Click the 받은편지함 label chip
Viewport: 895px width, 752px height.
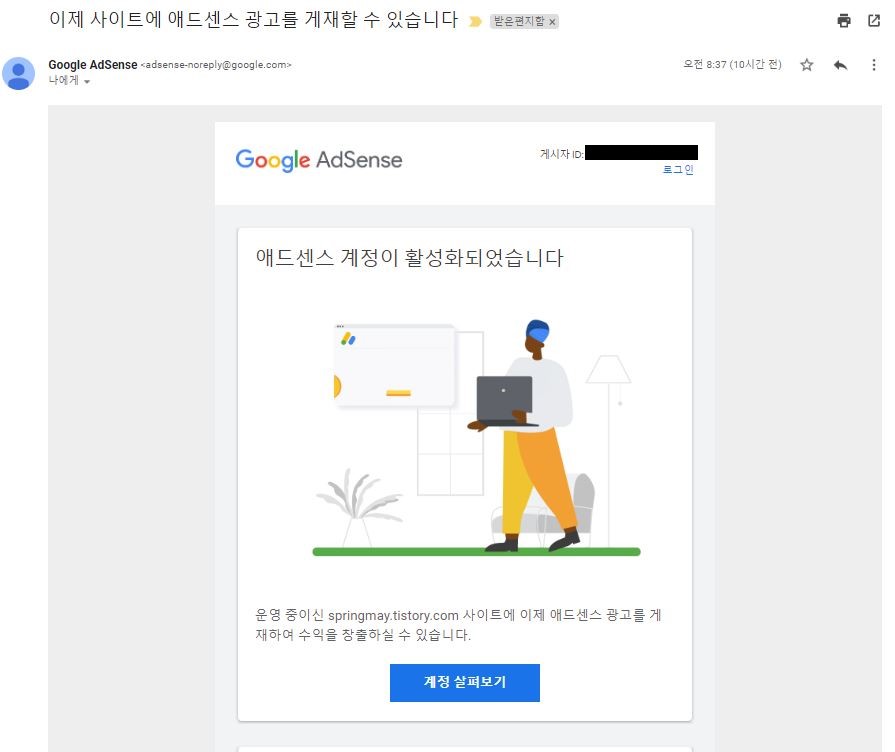518,22
